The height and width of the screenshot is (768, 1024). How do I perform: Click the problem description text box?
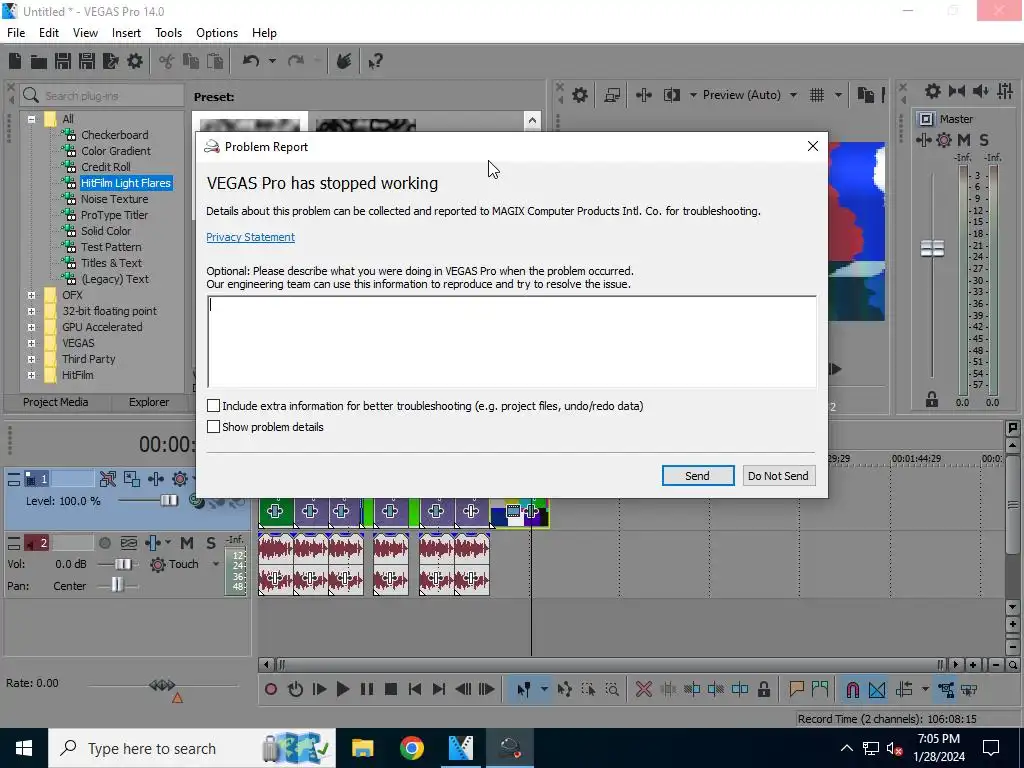(512, 342)
